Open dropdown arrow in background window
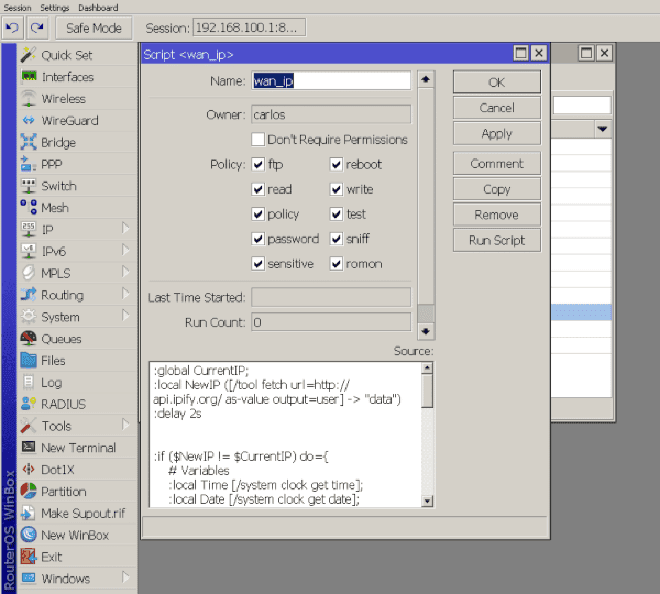This screenshot has width=660, height=594. click(x=603, y=129)
